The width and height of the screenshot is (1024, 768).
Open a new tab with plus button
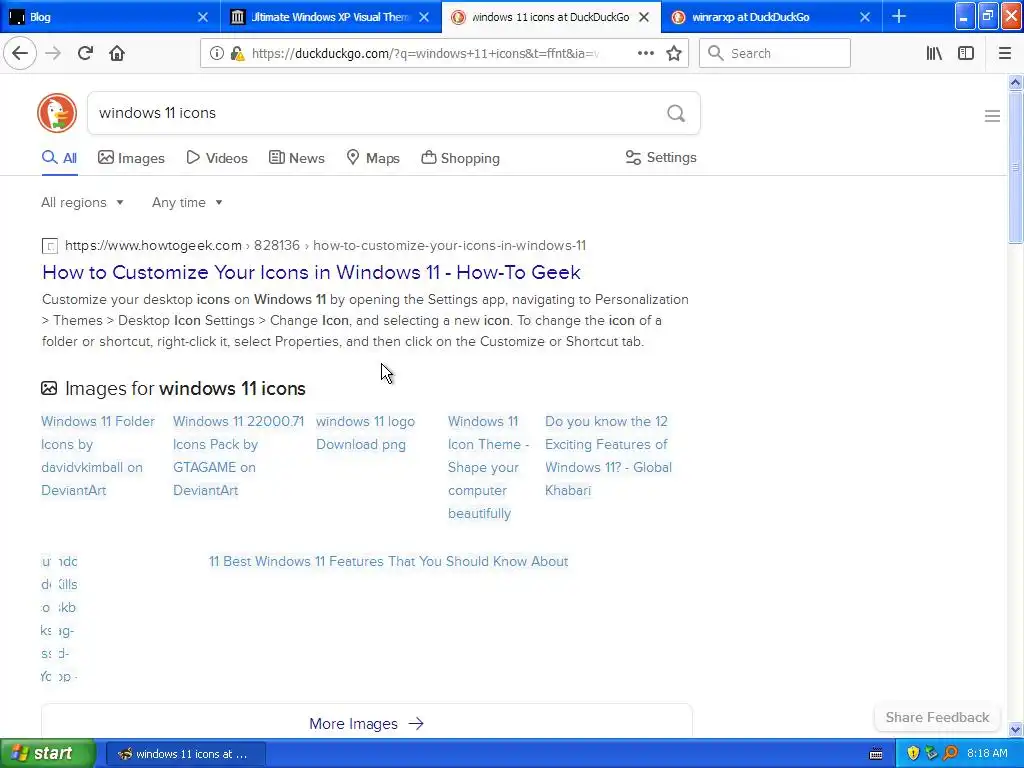point(899,16)
